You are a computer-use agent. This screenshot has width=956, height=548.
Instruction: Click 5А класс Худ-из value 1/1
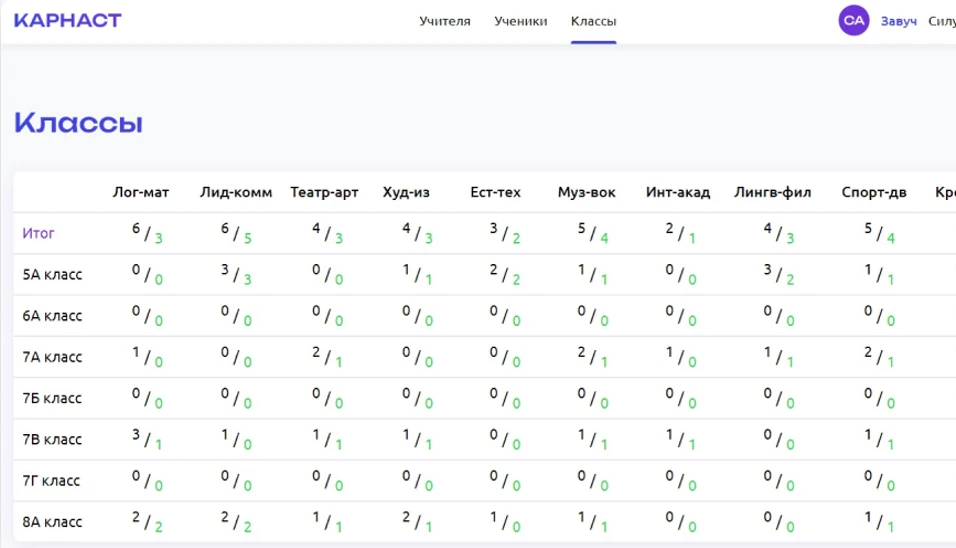click(x=417, y=275)
